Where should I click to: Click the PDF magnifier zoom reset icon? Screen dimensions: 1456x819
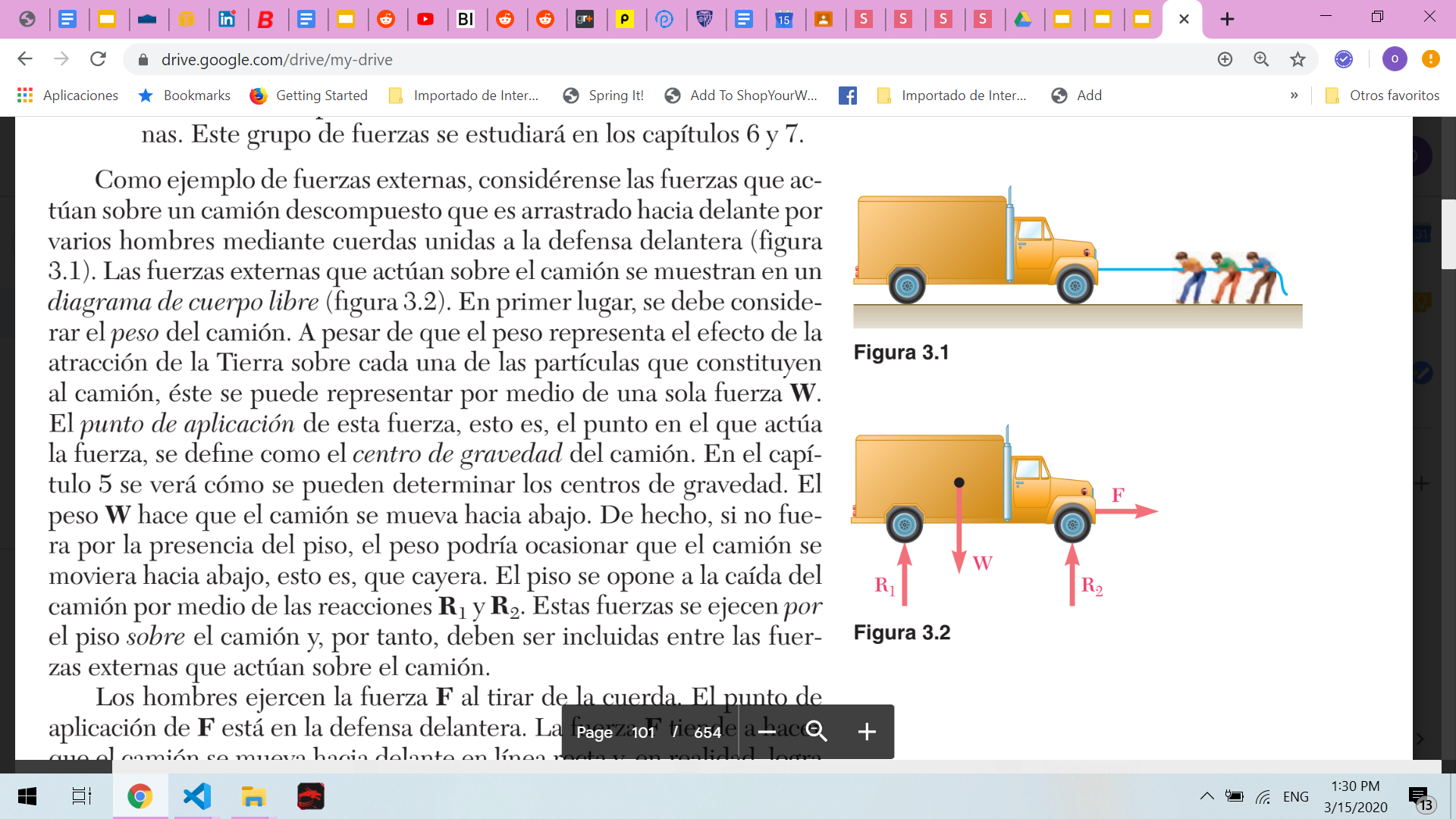coord(816,732)
